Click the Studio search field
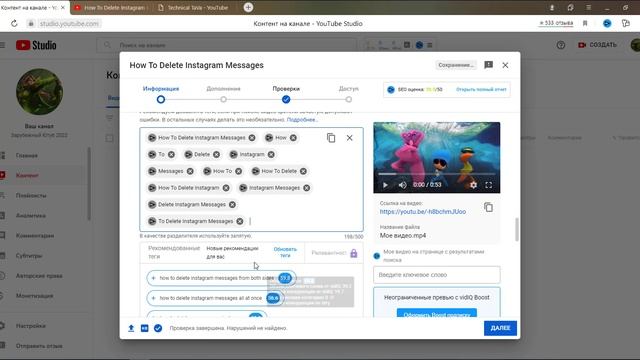The width and height of the screenshot is (640, 360). tap(227, 45)
